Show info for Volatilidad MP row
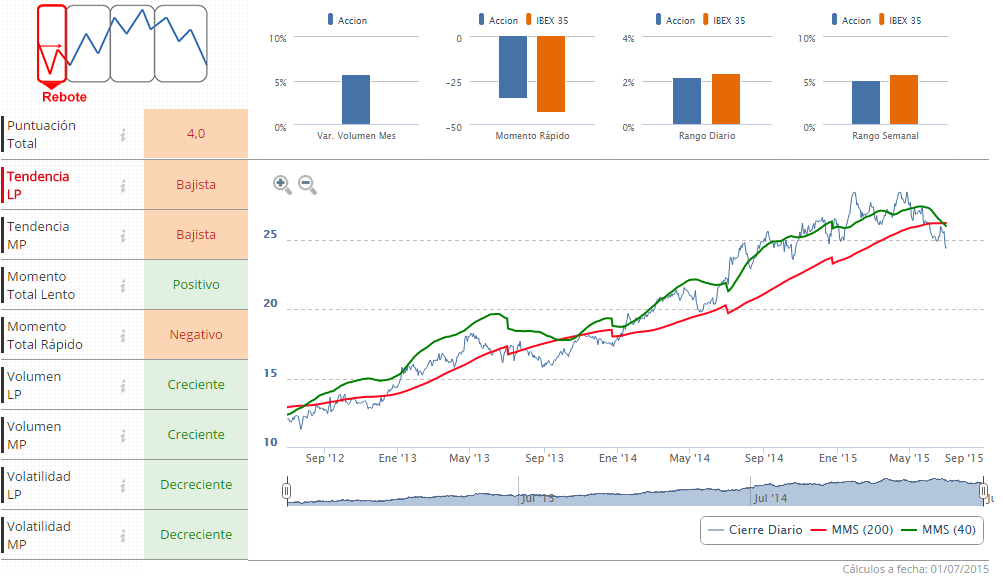1003x581 pixels. coord(123,535)
